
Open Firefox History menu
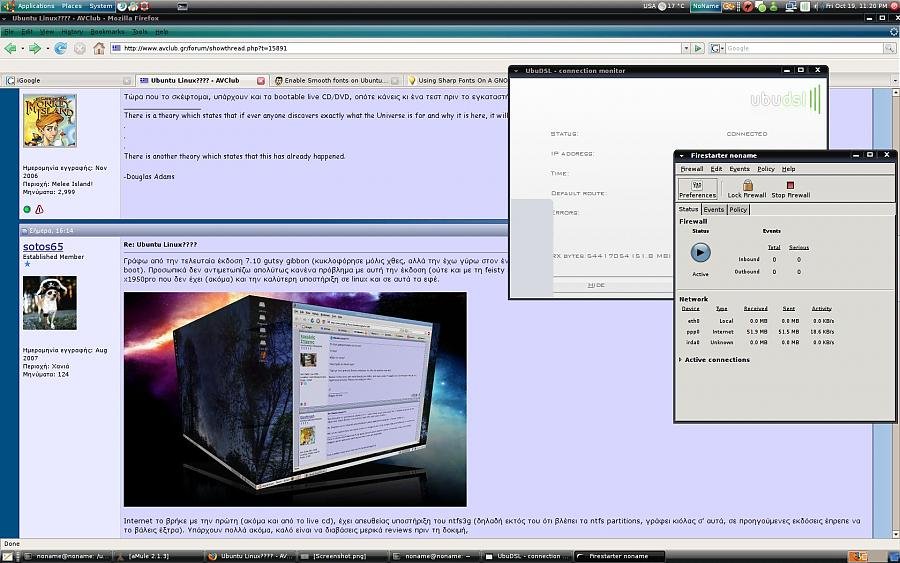tap(72, 32)
